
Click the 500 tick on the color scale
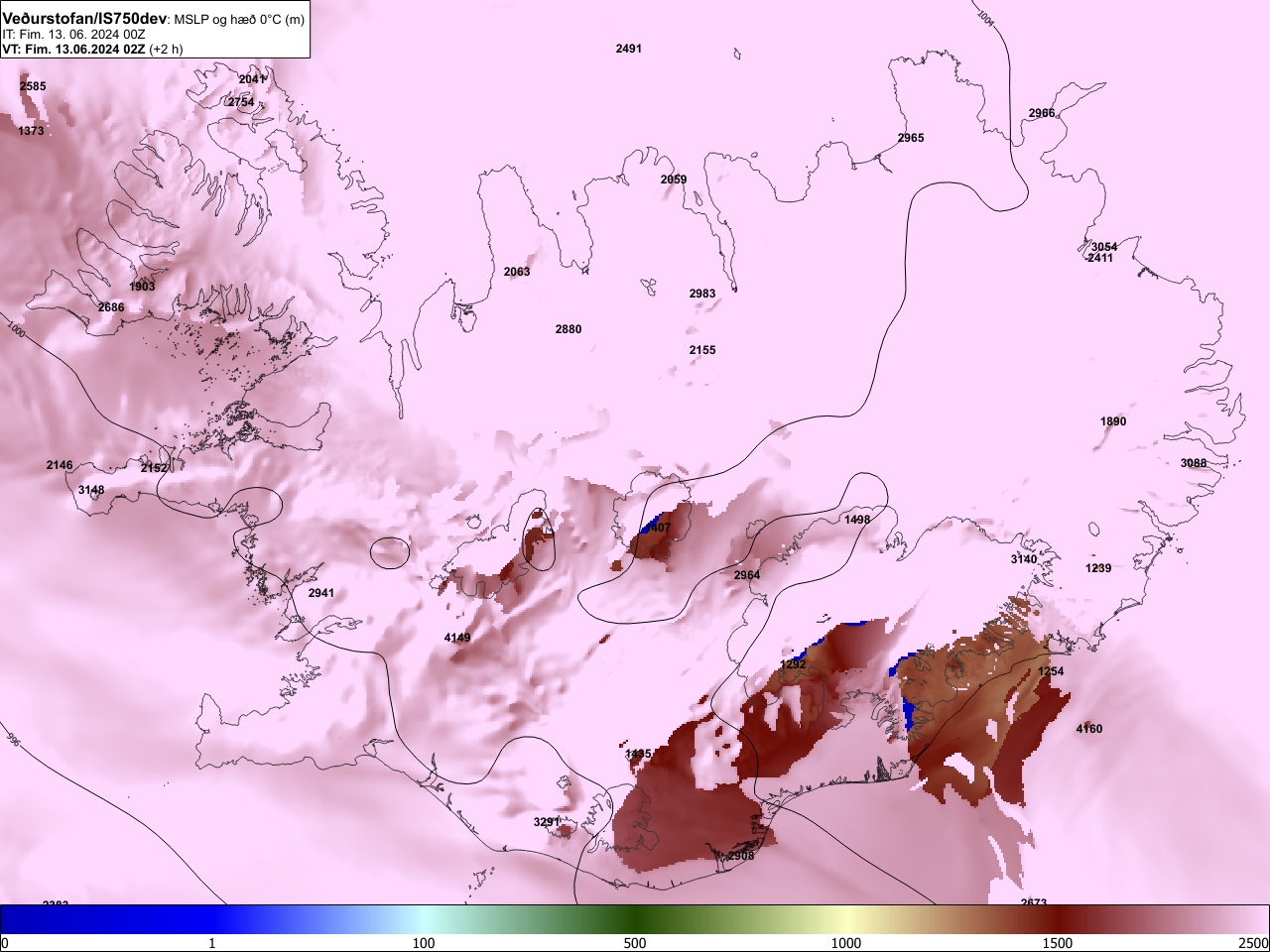(x=635, y=943)
